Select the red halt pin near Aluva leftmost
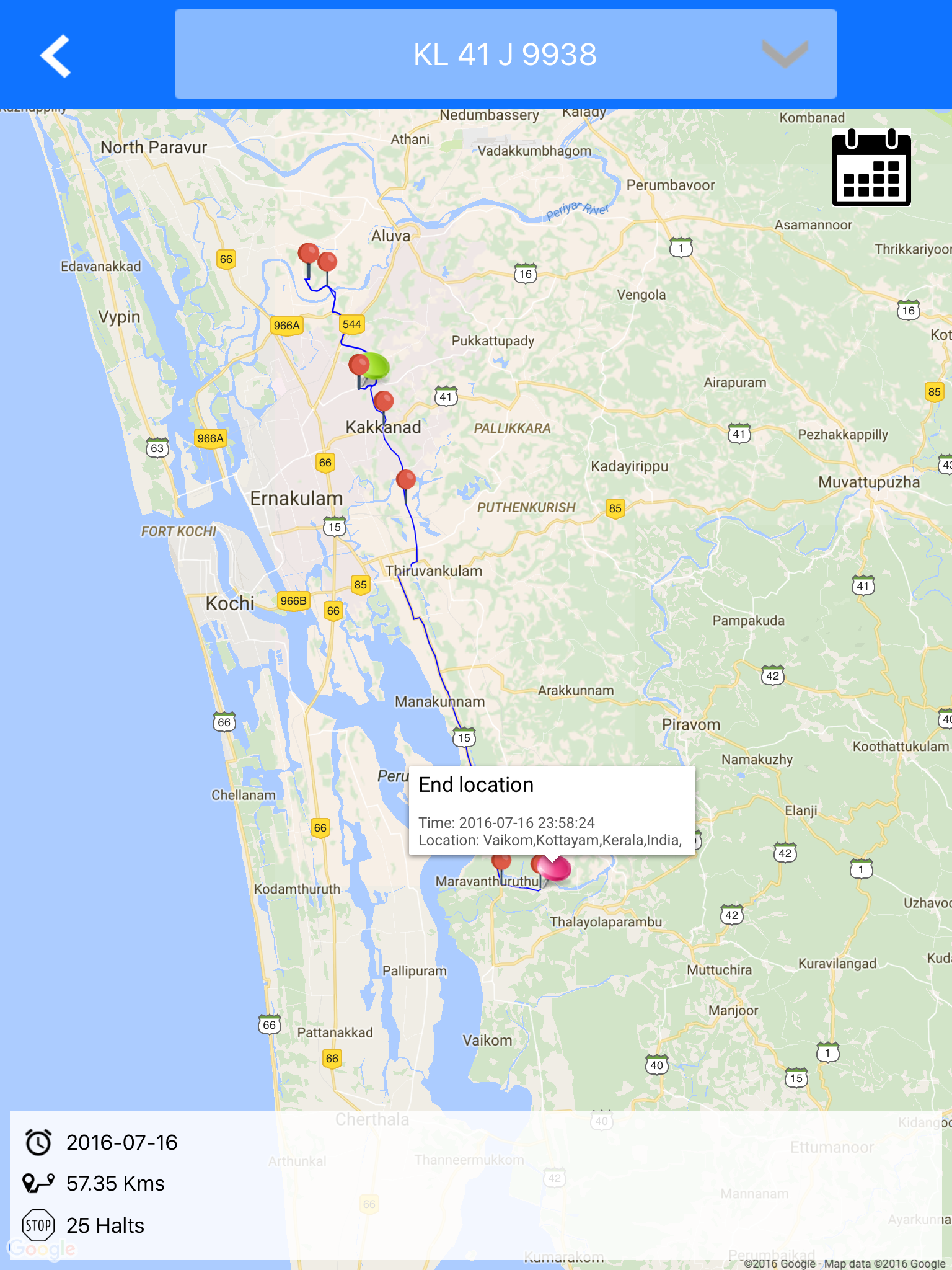The height and width of the screenshot is (1270, 952). tap(308, 254)
